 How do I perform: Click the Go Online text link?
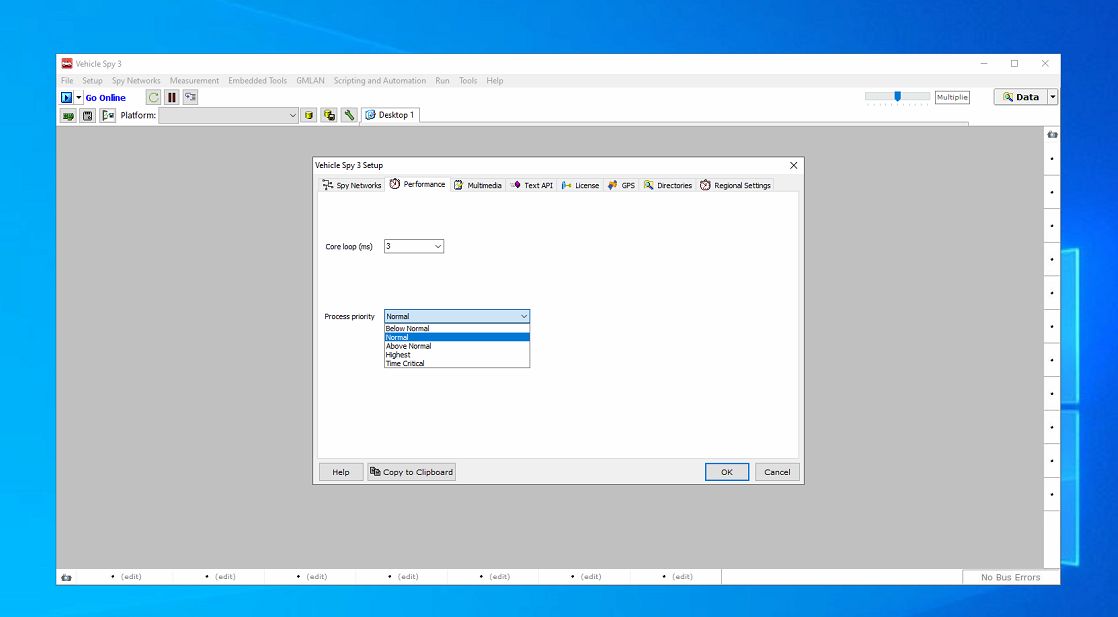pos(106,98)
